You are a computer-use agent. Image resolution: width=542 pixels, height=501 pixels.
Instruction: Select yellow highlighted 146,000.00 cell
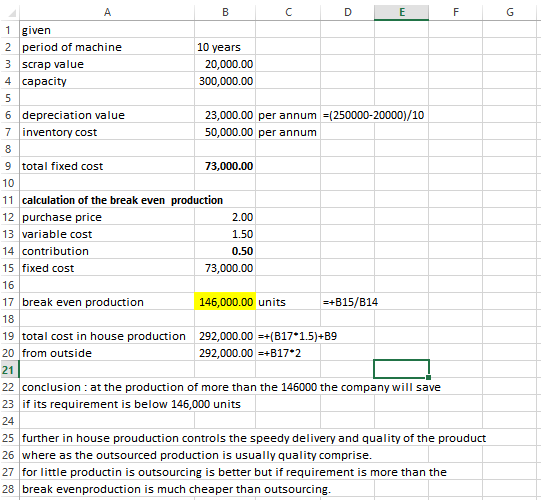225,302
